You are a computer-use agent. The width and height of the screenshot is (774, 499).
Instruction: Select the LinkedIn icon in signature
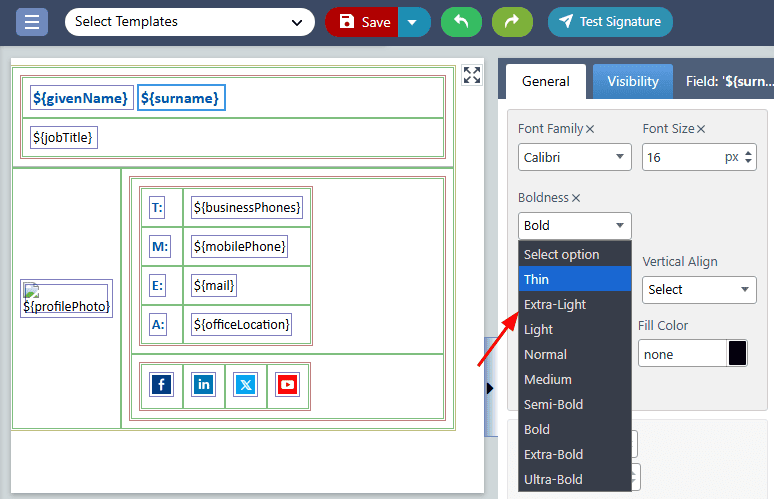click(x=204, y=384)
